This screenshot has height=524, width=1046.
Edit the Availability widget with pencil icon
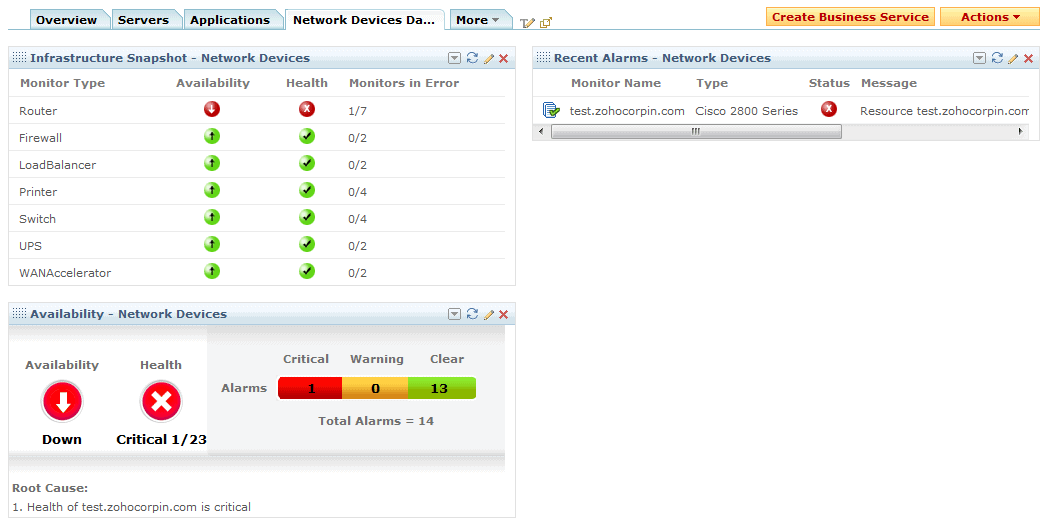tap(489, 314)
